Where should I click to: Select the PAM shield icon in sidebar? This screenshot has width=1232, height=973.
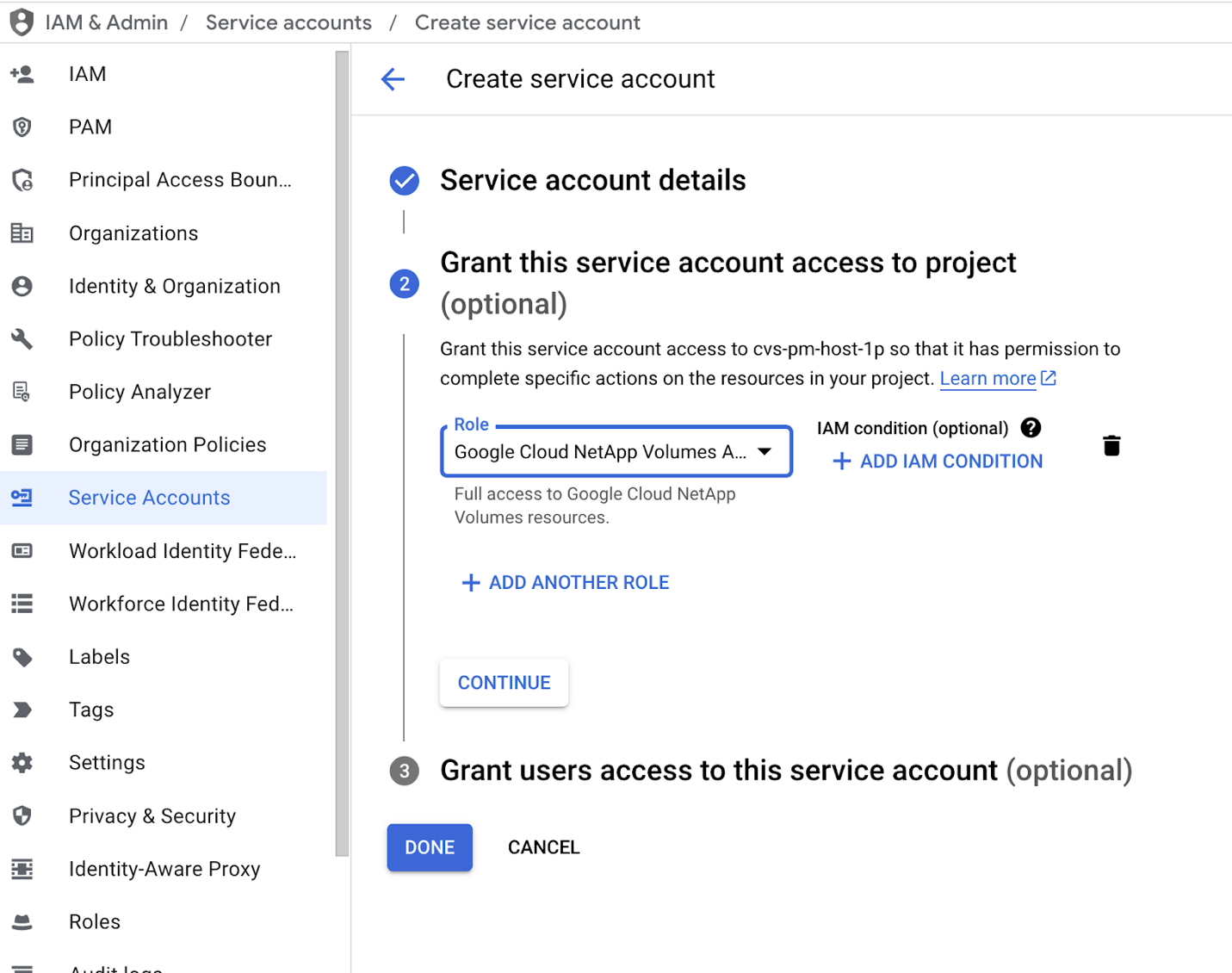[x=23, y=127]
